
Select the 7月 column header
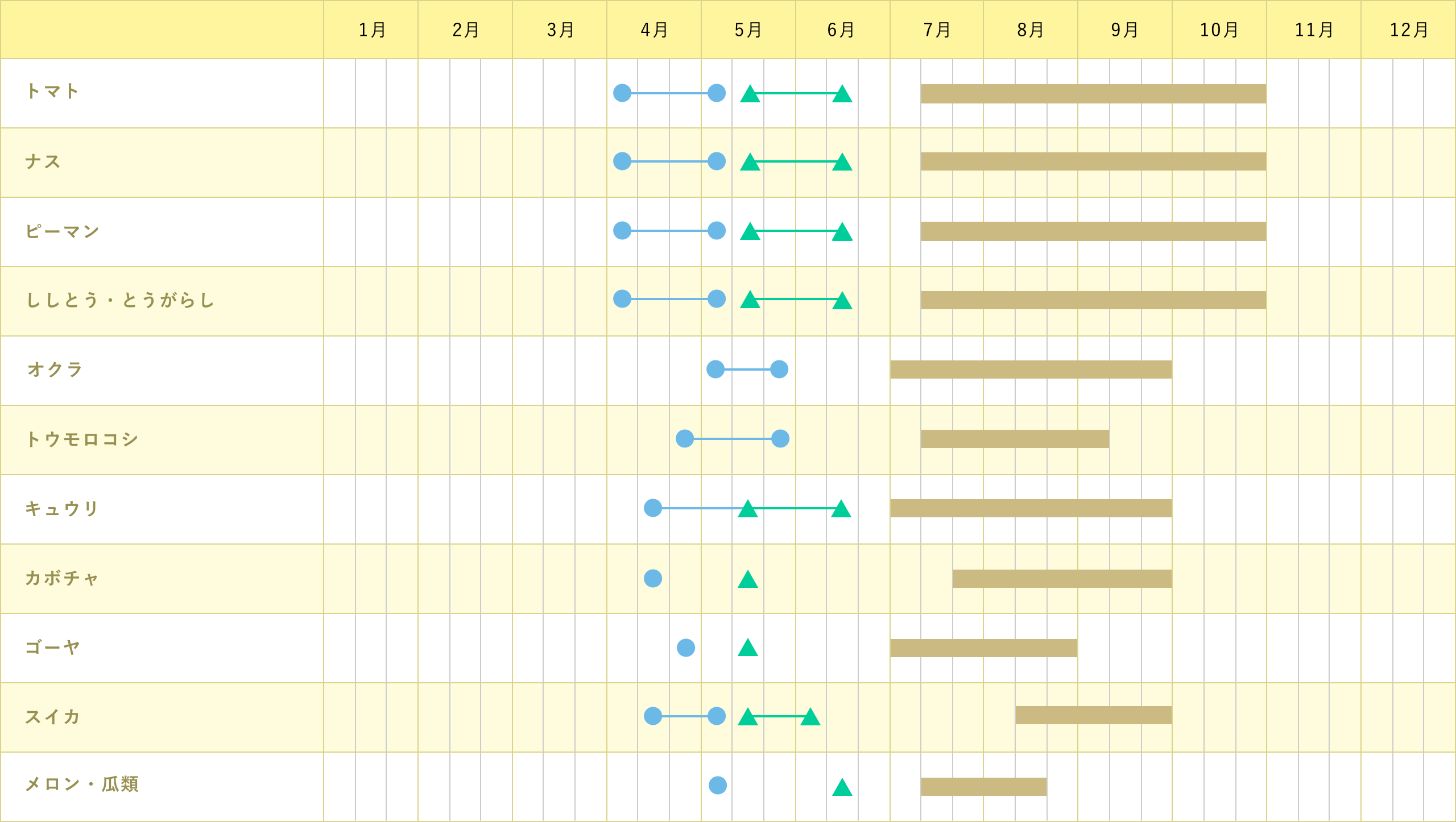(937, 30)
